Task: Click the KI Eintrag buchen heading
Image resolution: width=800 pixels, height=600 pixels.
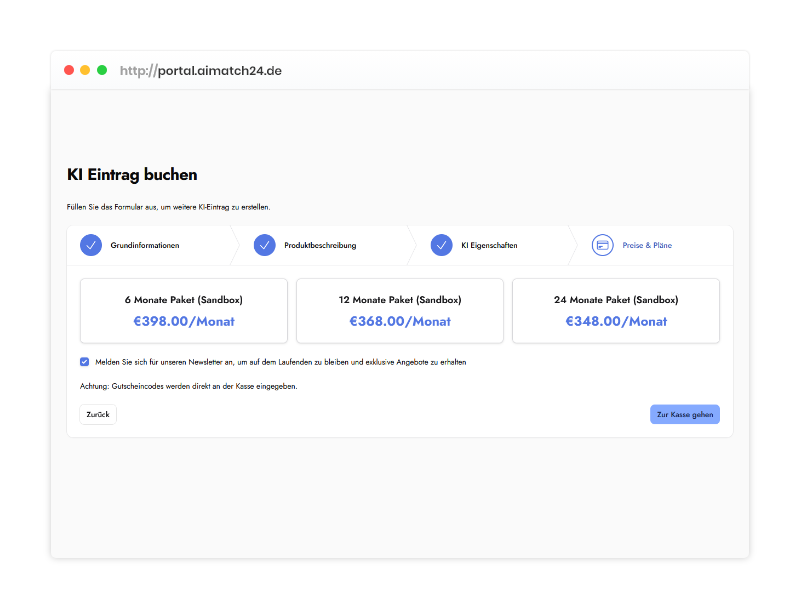Action: click(132, 175)
